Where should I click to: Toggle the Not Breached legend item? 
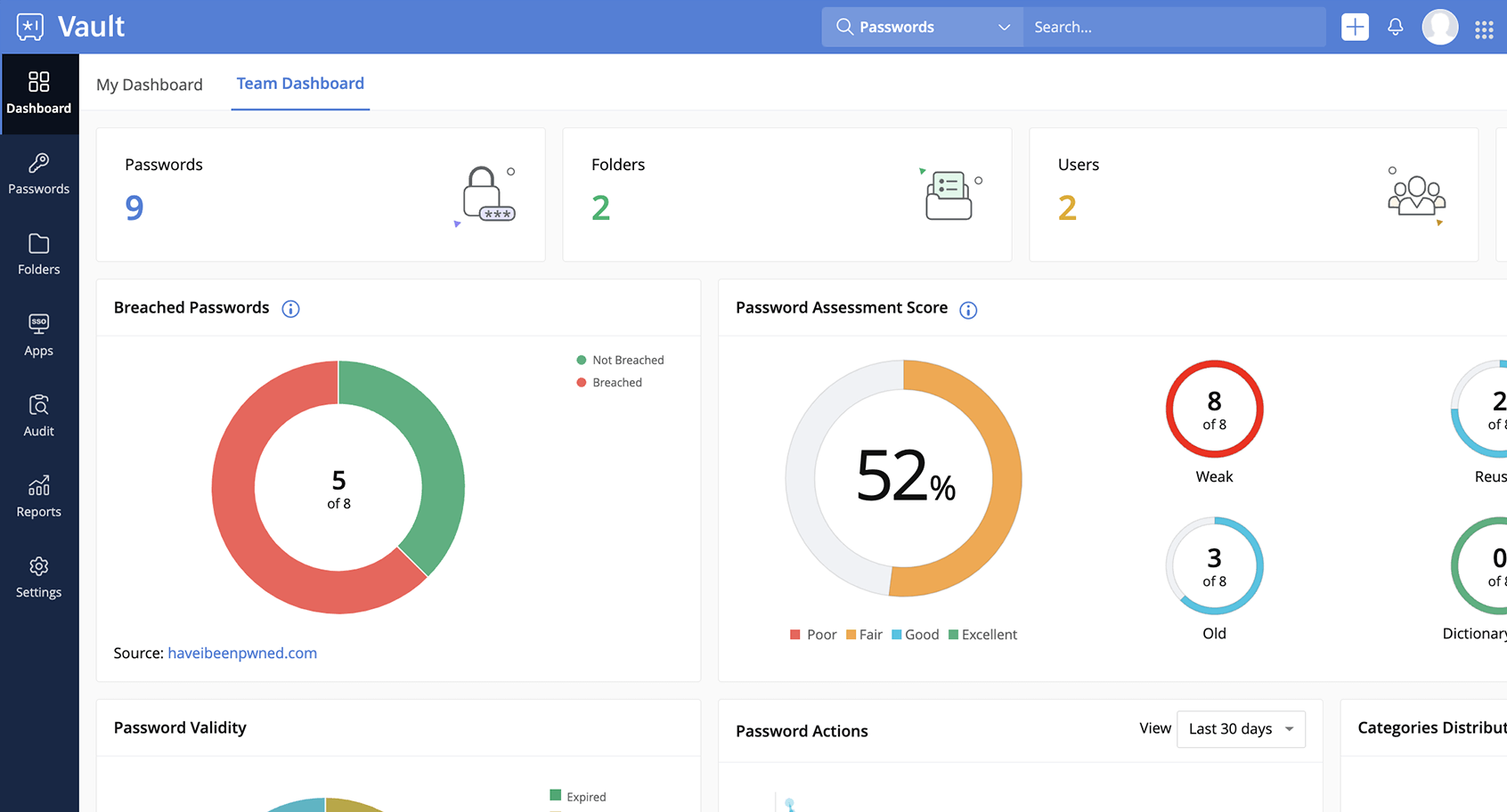[620, 360]
